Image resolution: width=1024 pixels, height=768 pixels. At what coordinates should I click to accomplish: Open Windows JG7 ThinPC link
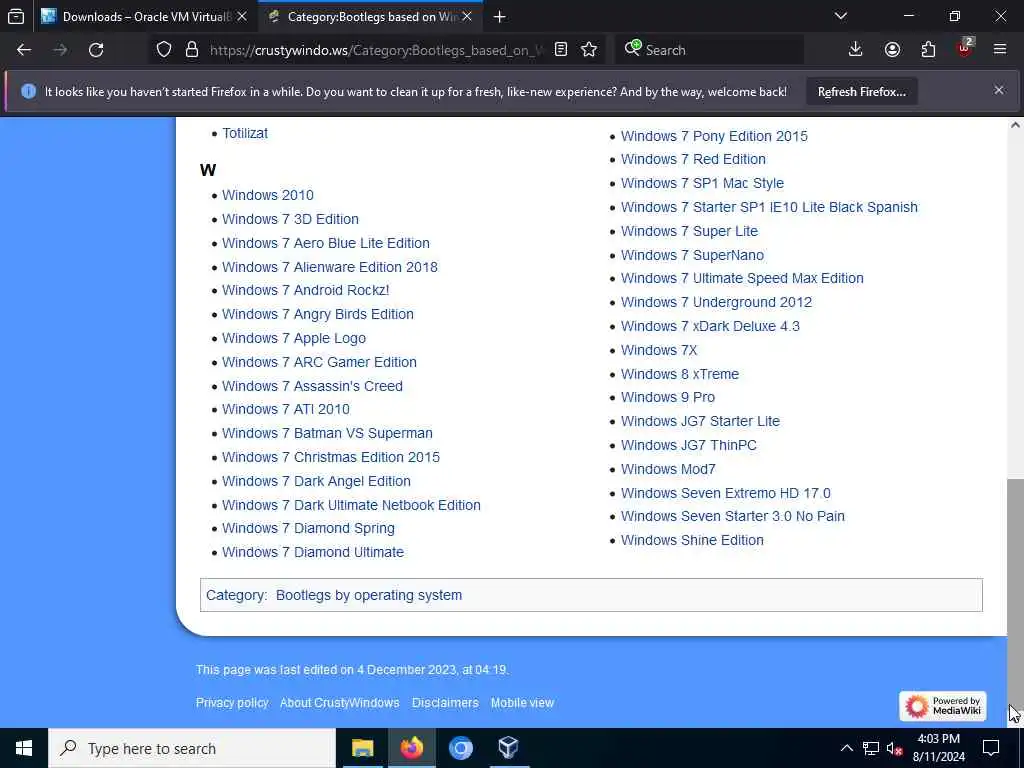tap(688, 445)
